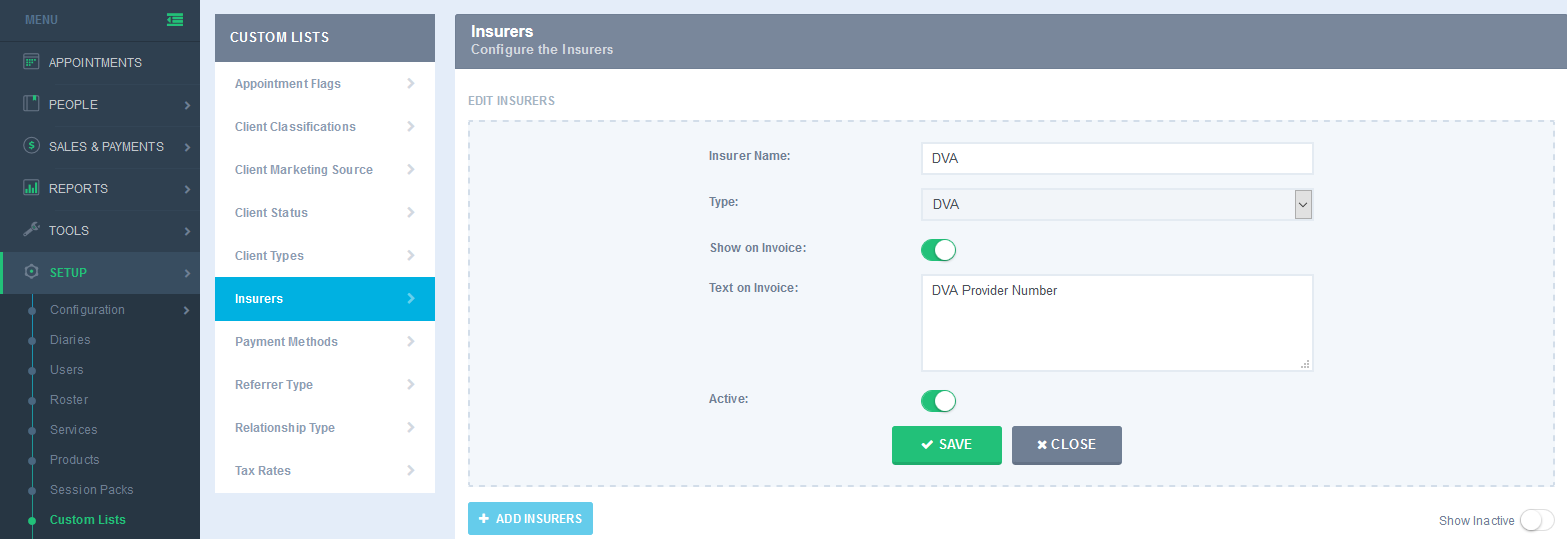Image resolution: width=1567 pixels, height=539 pixels.
Task: Click the Reports bar chart icon
Action: [x=31, y=188]
